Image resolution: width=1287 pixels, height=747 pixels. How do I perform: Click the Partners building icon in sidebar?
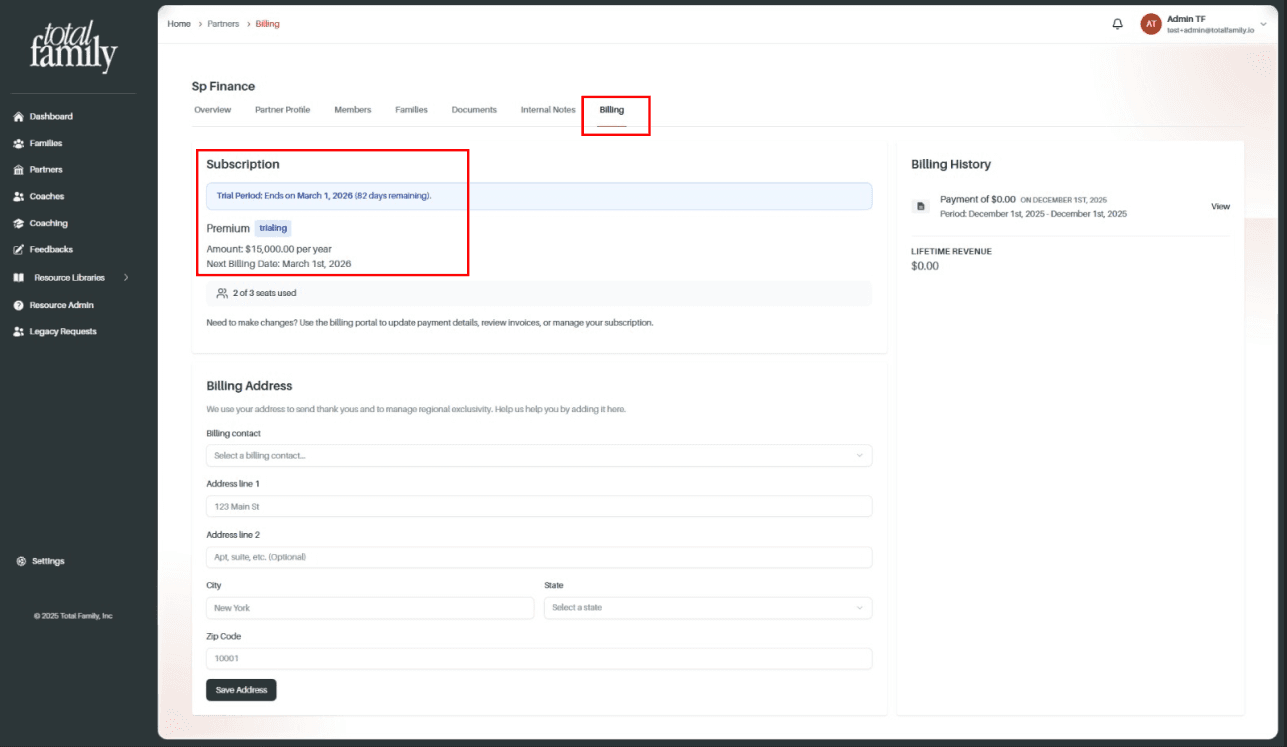point(18,170)
